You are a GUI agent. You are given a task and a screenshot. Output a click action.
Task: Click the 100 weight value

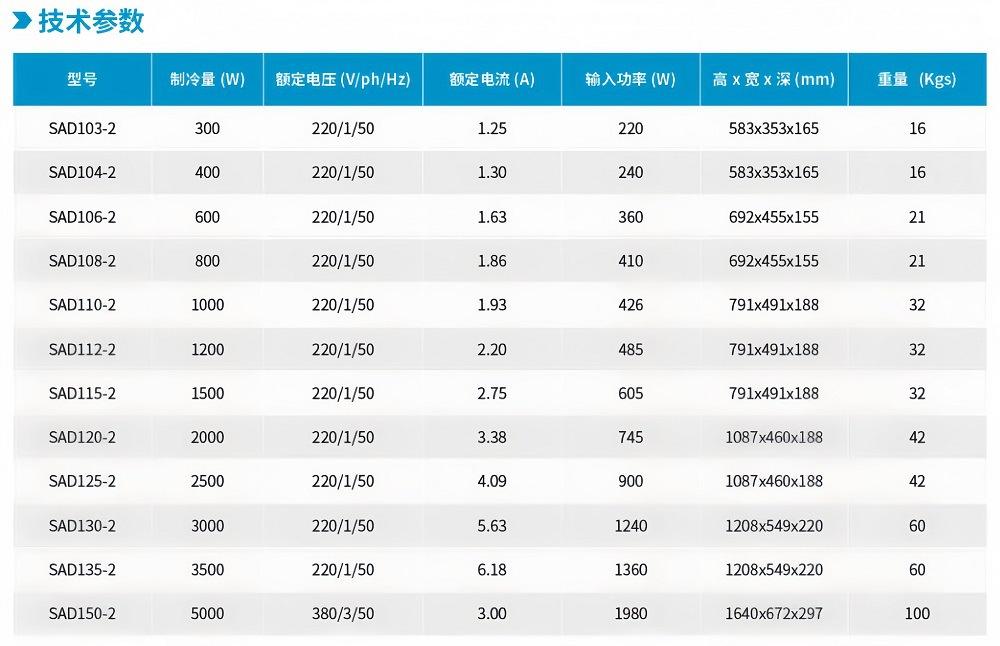pos(917,613)
